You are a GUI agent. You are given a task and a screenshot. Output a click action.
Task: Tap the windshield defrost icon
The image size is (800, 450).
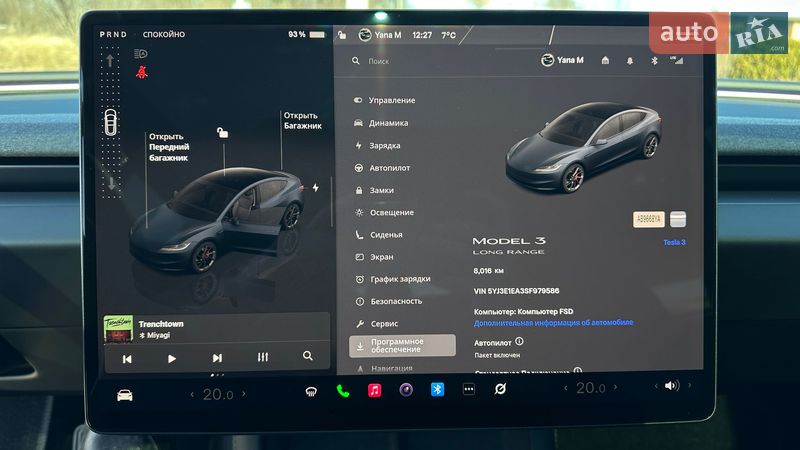pyautogui.click(x=311, y=392)
